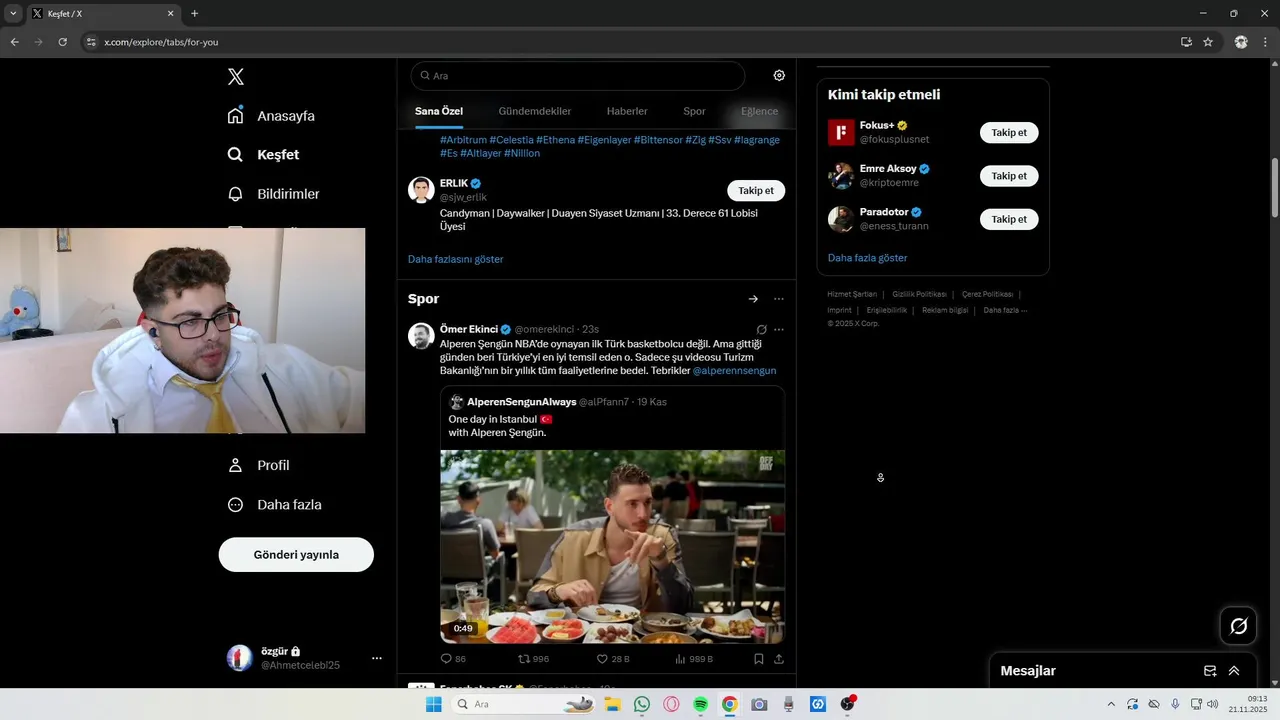1280x720 pixels.
Task: Go back in Chrome
Action: pyautogui.click(x=14, y=42)
